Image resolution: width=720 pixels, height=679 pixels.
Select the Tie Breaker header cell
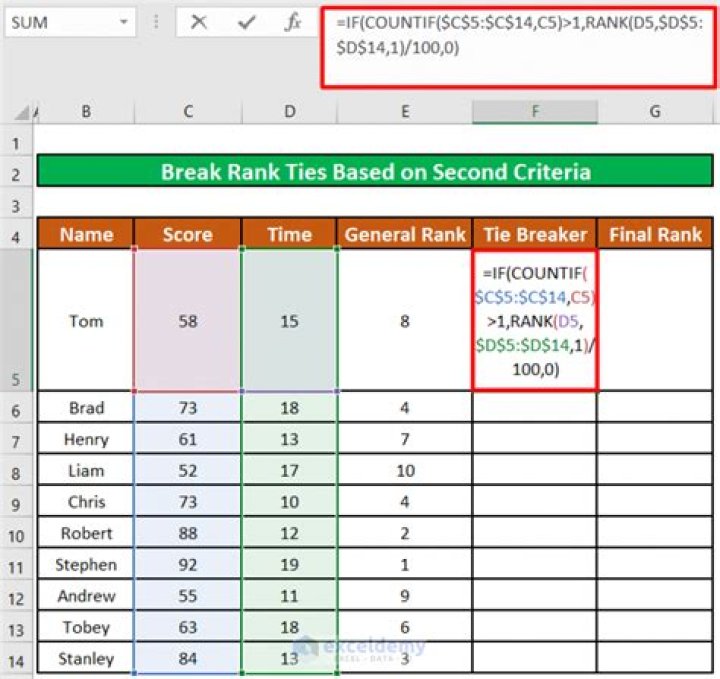pos(535,234)
